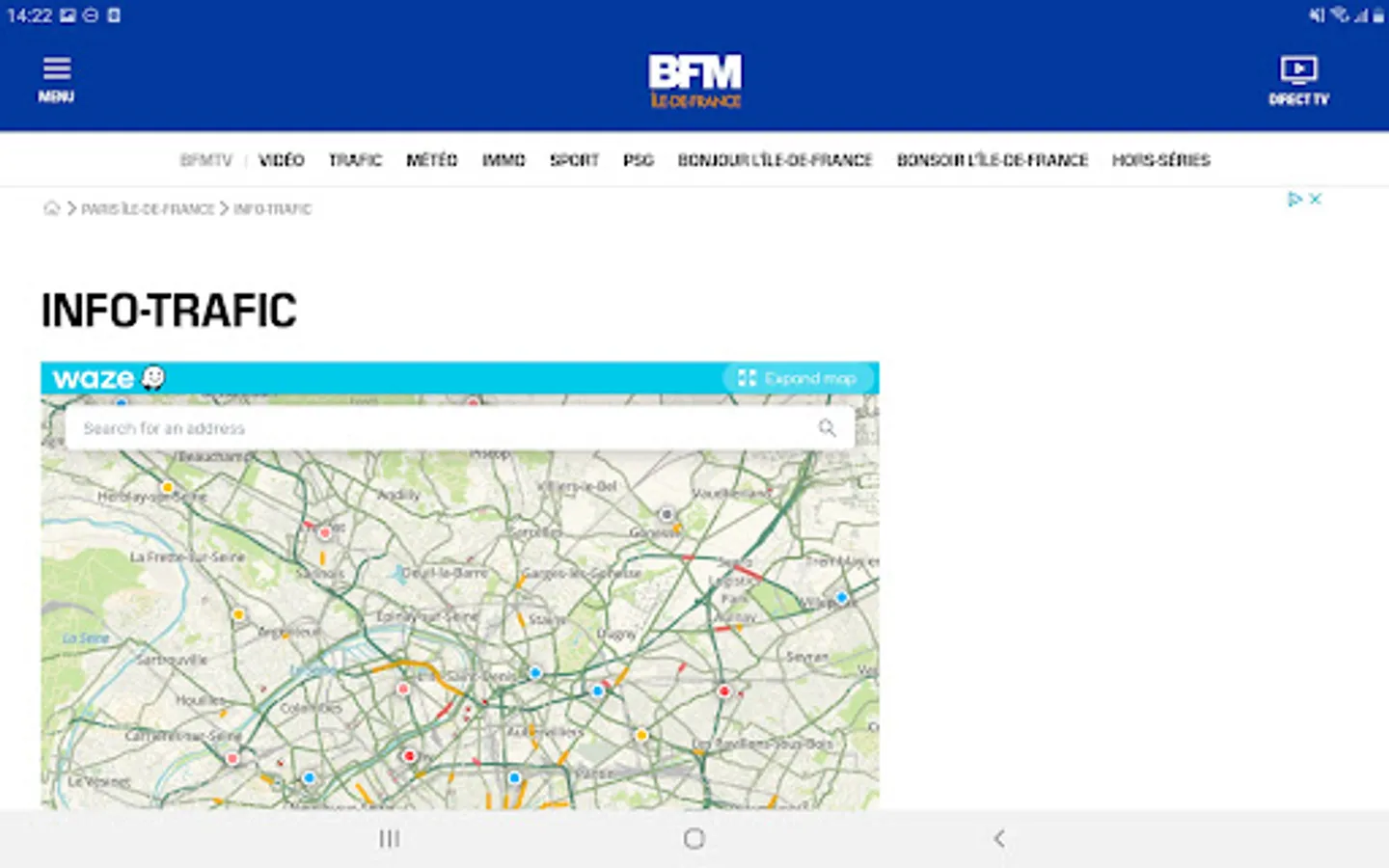The height and width of the screenshot is (868, 1389).
Task: Open the VIDÉO tab
Action: click(282, 160)
